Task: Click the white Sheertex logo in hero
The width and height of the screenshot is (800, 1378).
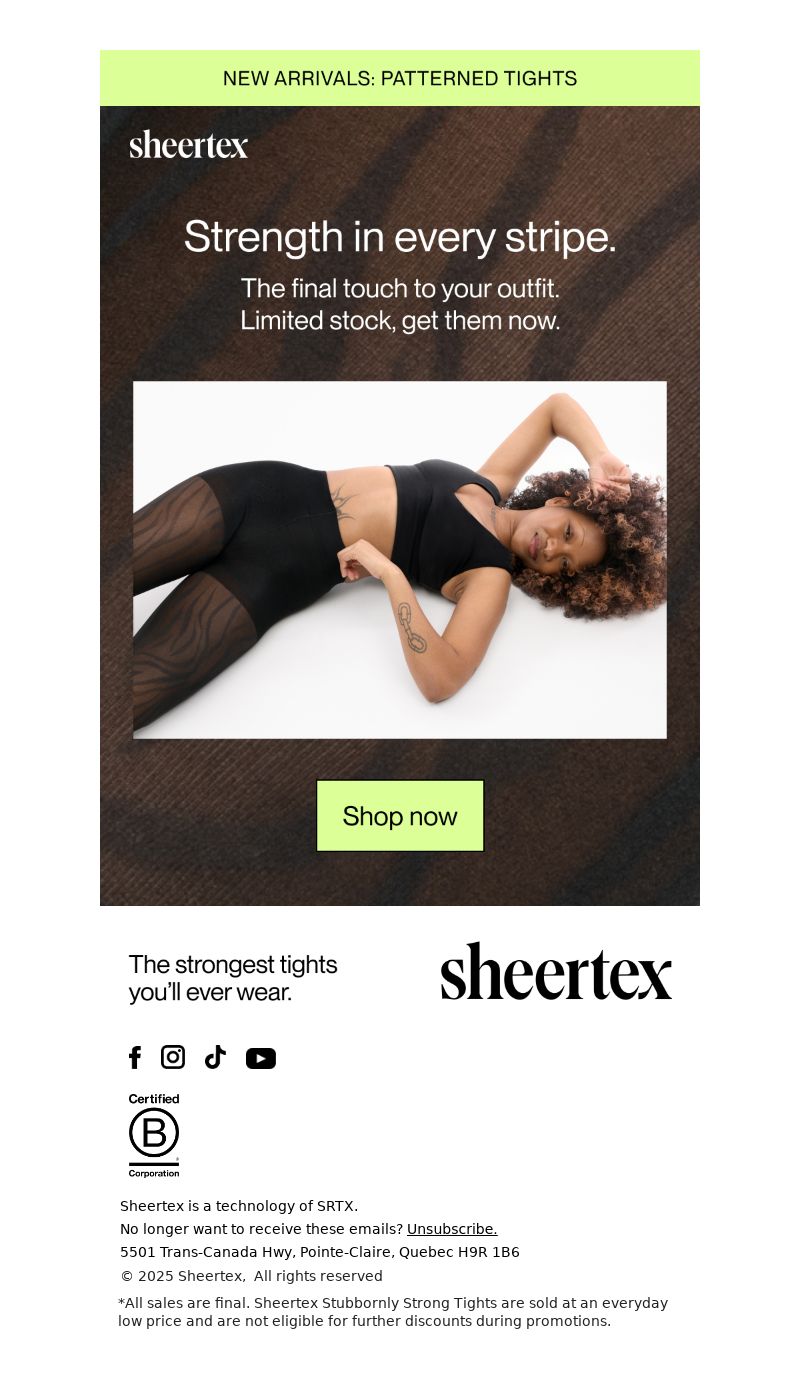Action: pyautogui.click(x=189, y=144)
